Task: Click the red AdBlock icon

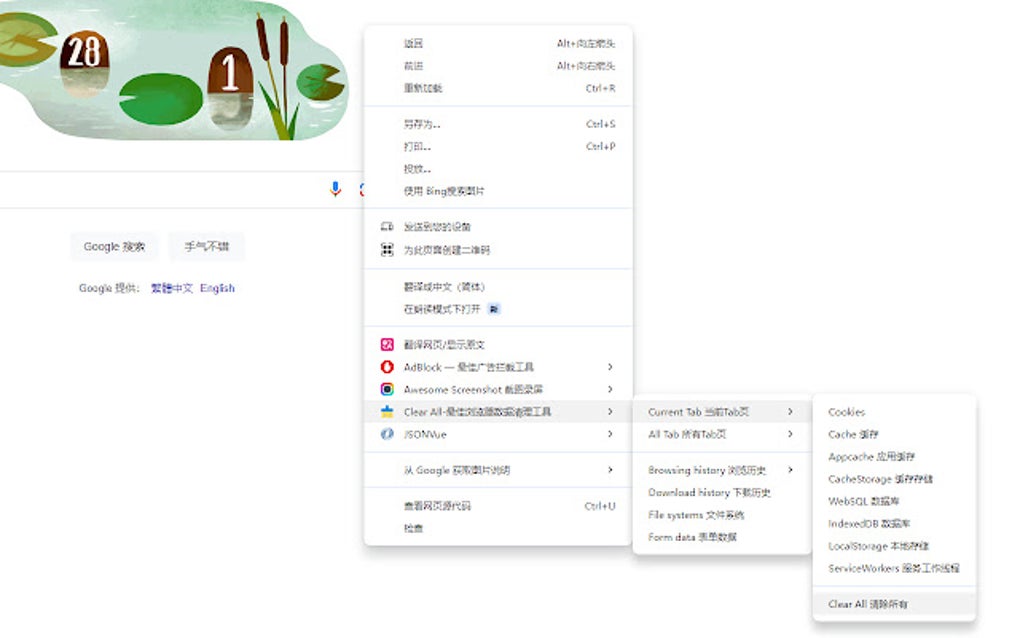Action: coord(387,367)
